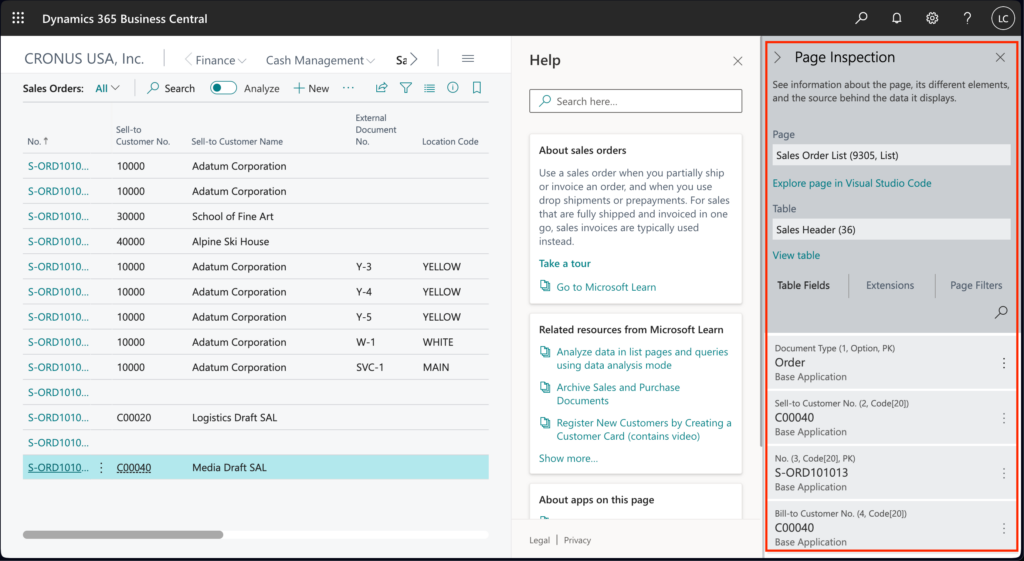Viewport: 1024px width, 561px height.
Task: Switch to the Table Fields tab
Action: point(803,285)
